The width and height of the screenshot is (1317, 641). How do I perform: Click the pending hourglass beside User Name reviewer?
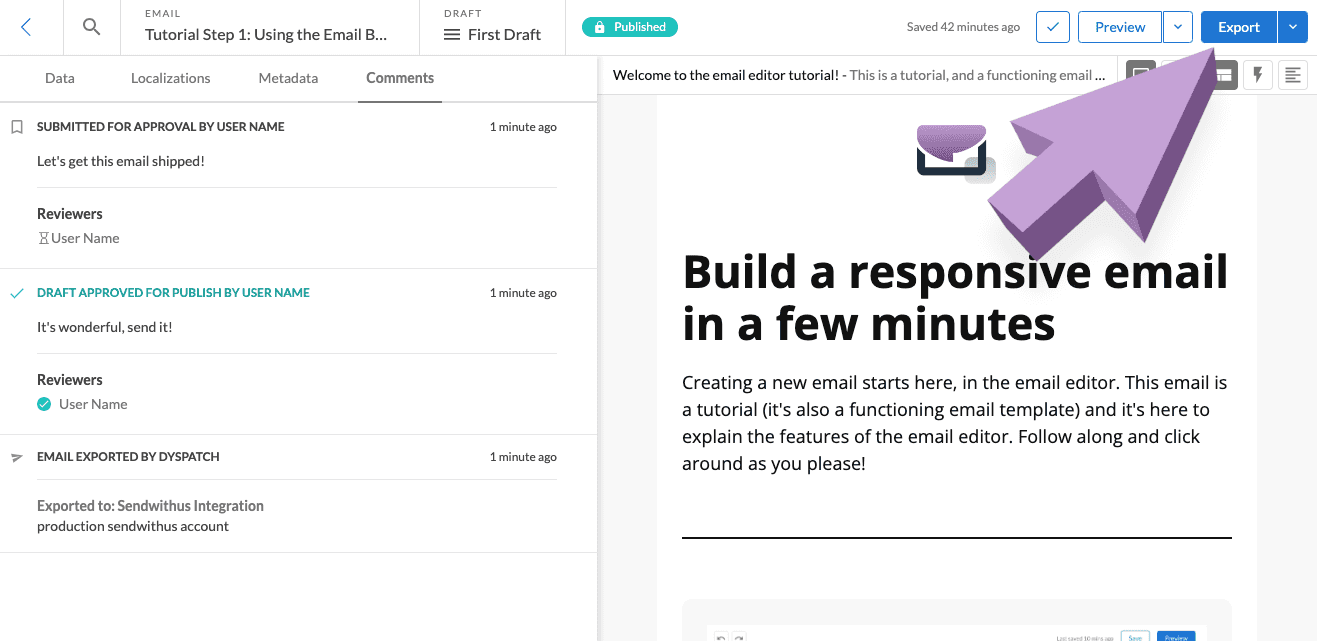pos(43,238)
